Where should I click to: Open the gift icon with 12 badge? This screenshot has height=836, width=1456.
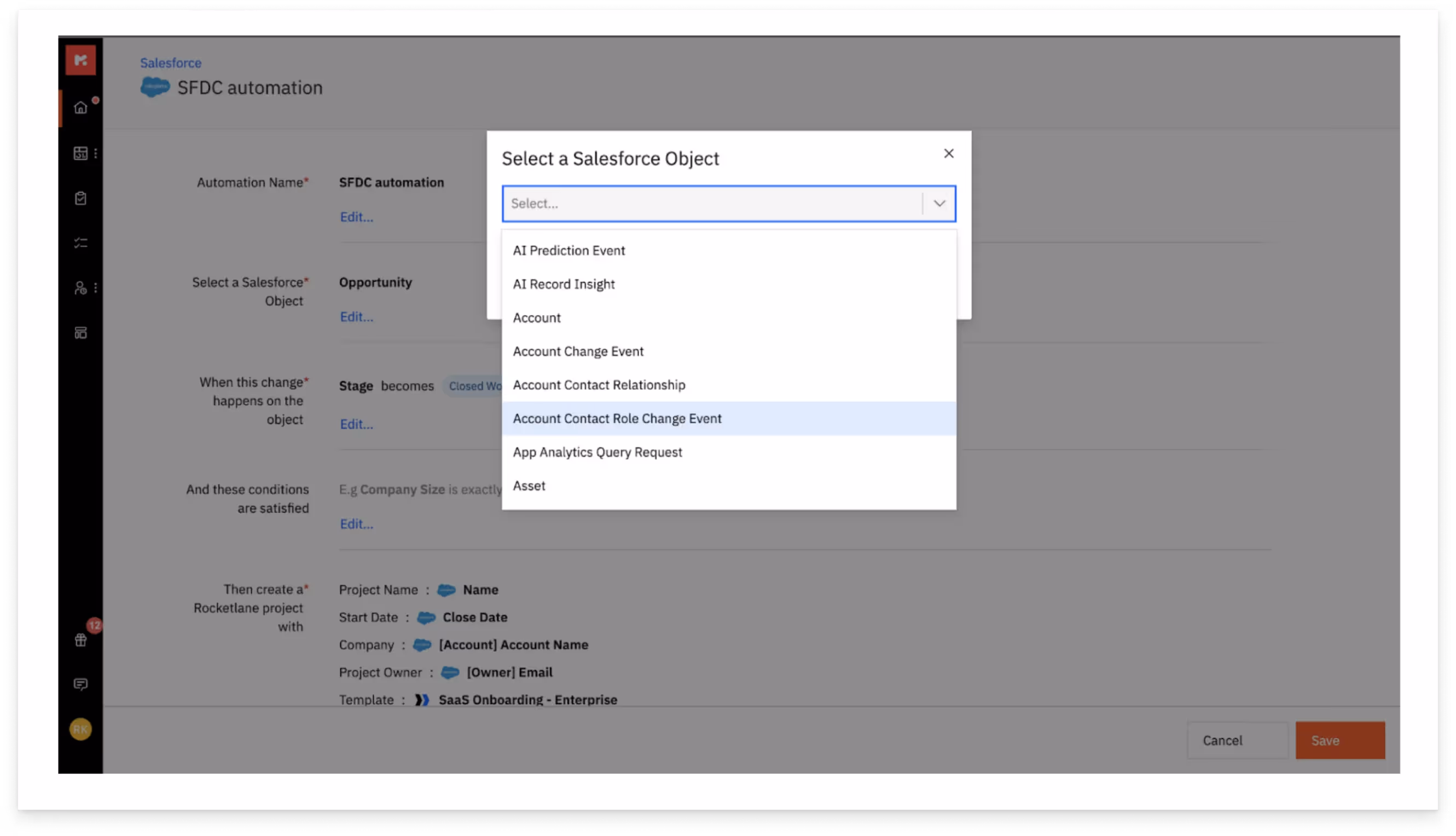click(80, 639)
